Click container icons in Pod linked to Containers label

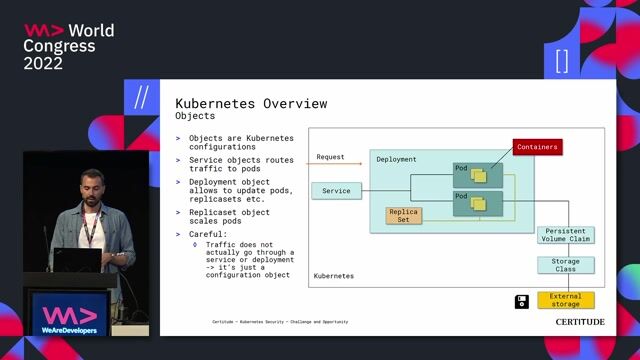[478, 176]
